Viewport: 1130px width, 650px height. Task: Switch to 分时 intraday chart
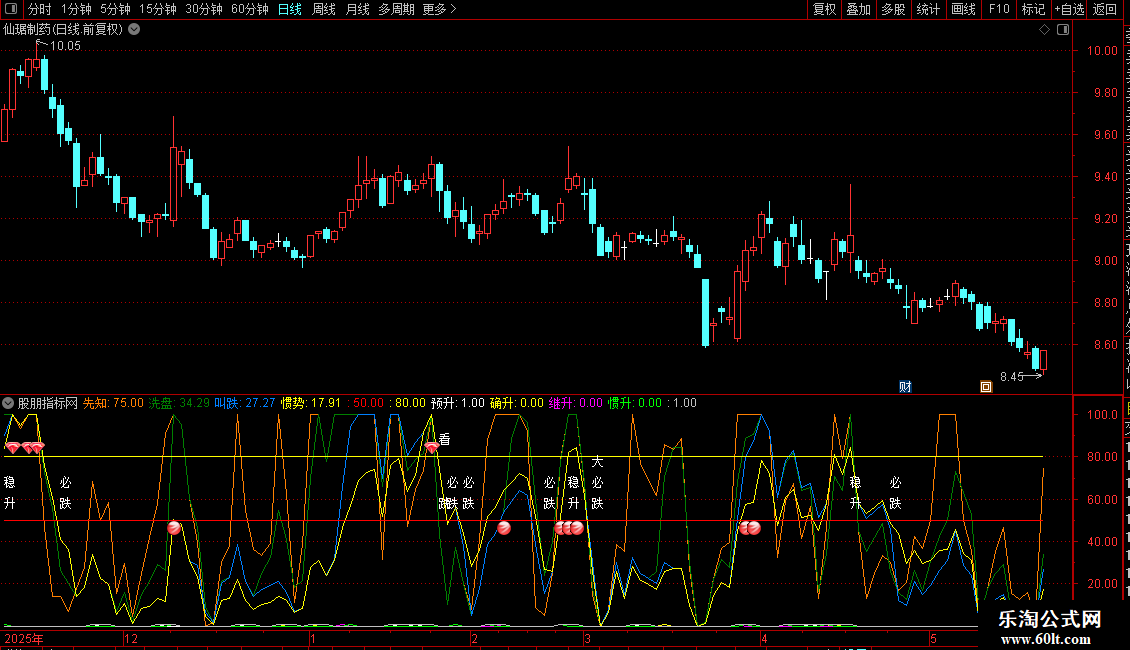pyautogui.click(x=40, y=9)
